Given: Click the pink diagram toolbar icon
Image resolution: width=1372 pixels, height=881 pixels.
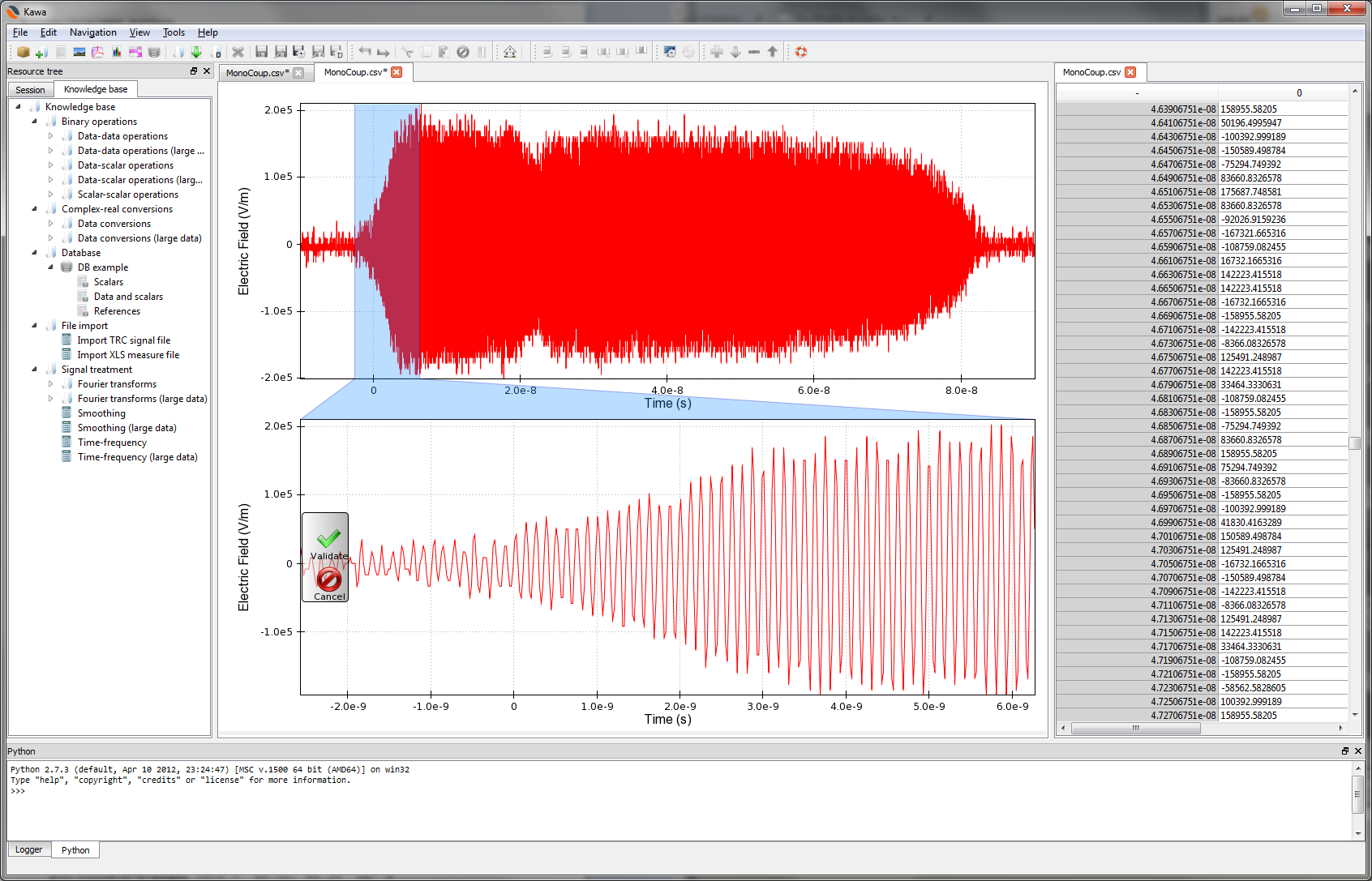Looking at the screenshot, I should [x=135, y=52].
